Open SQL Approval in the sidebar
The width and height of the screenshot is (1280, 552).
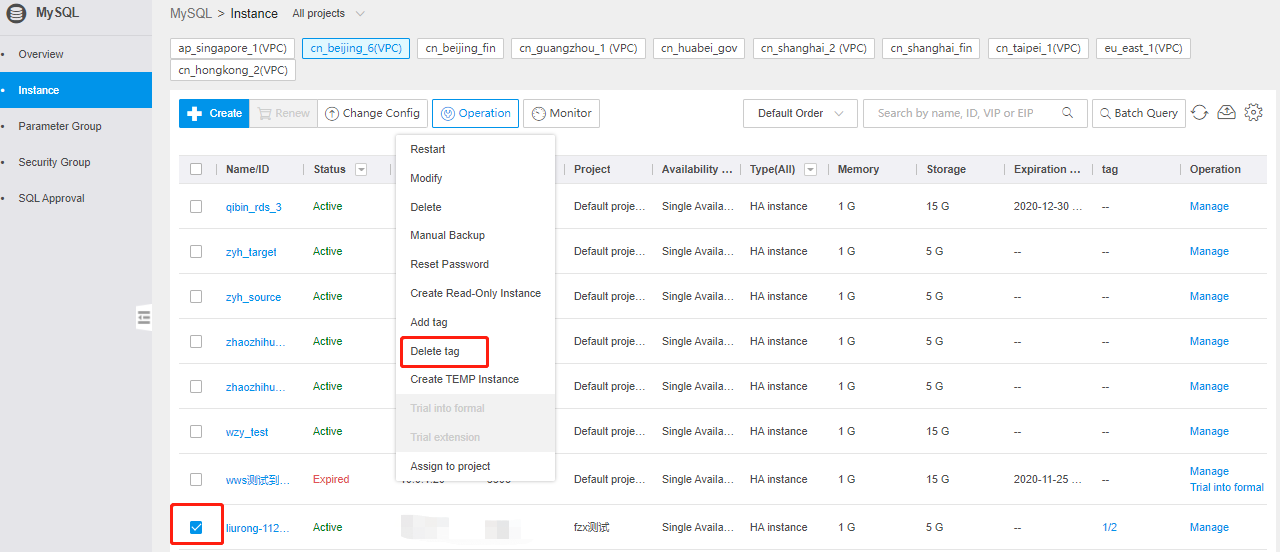pyautogui.click(x=76, y=198)
